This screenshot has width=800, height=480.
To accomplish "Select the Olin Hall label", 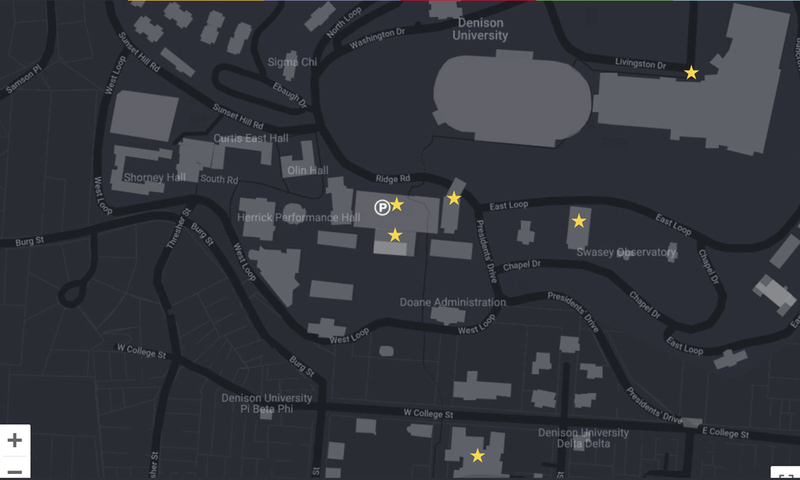I will click(x=308, y=170).
